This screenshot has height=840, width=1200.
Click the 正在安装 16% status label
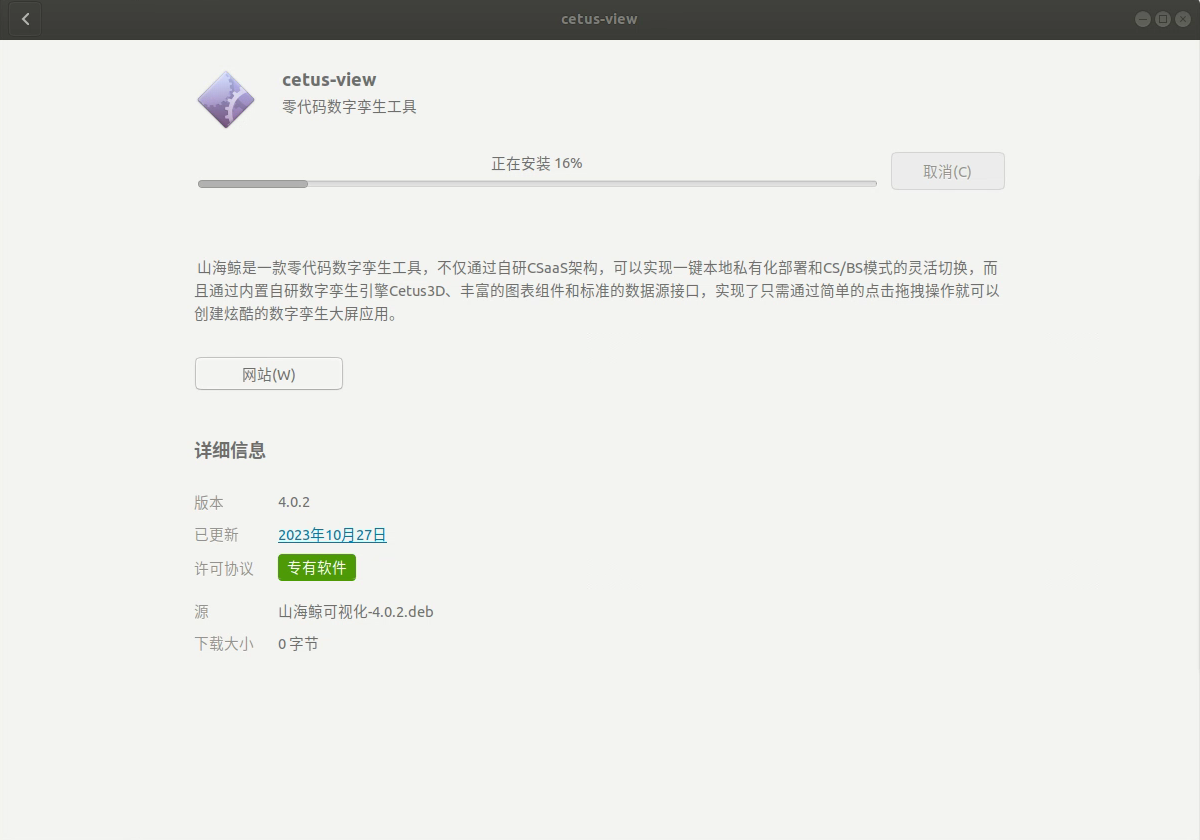[537, 163]
